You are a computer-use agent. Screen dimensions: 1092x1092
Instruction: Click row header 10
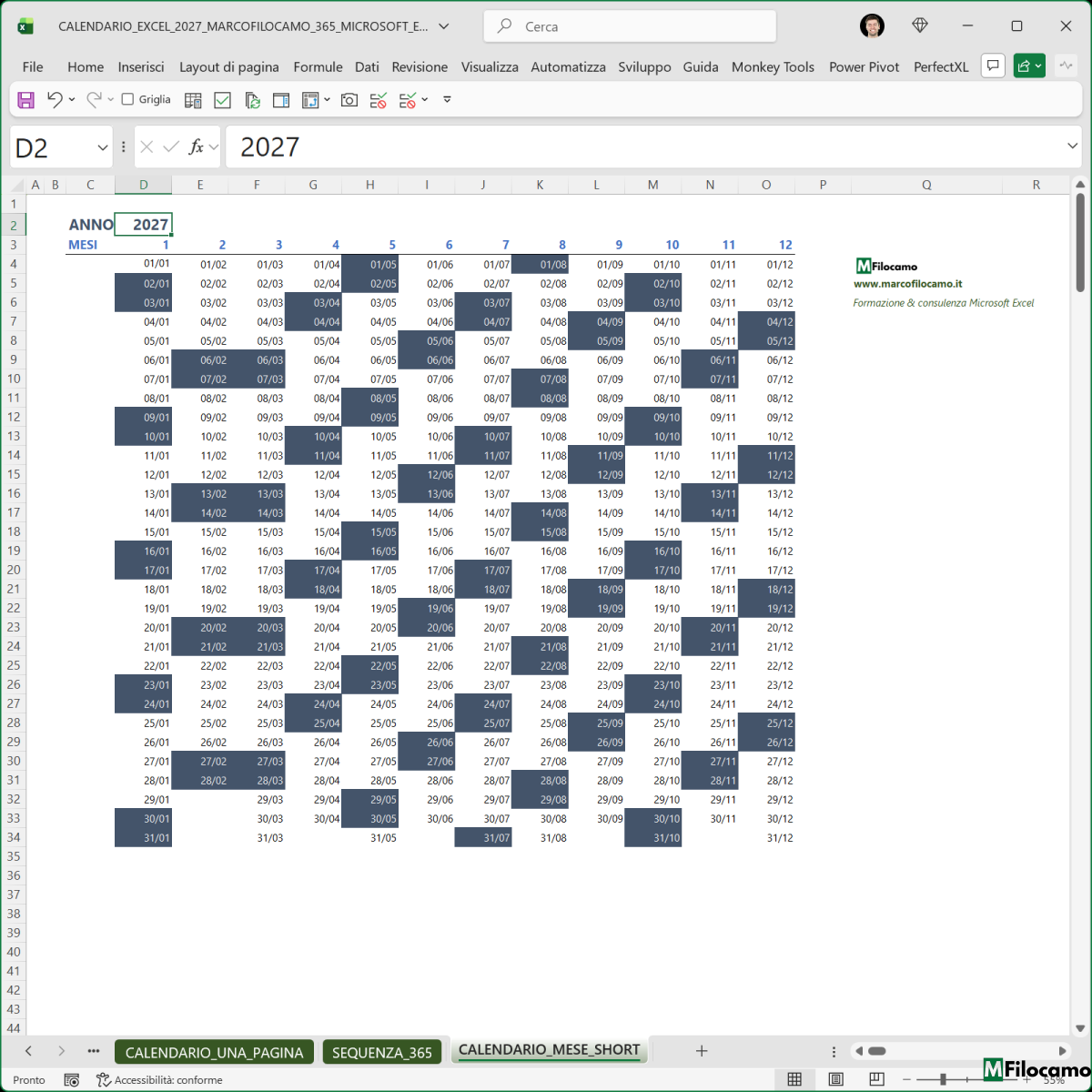coord(14,379)
